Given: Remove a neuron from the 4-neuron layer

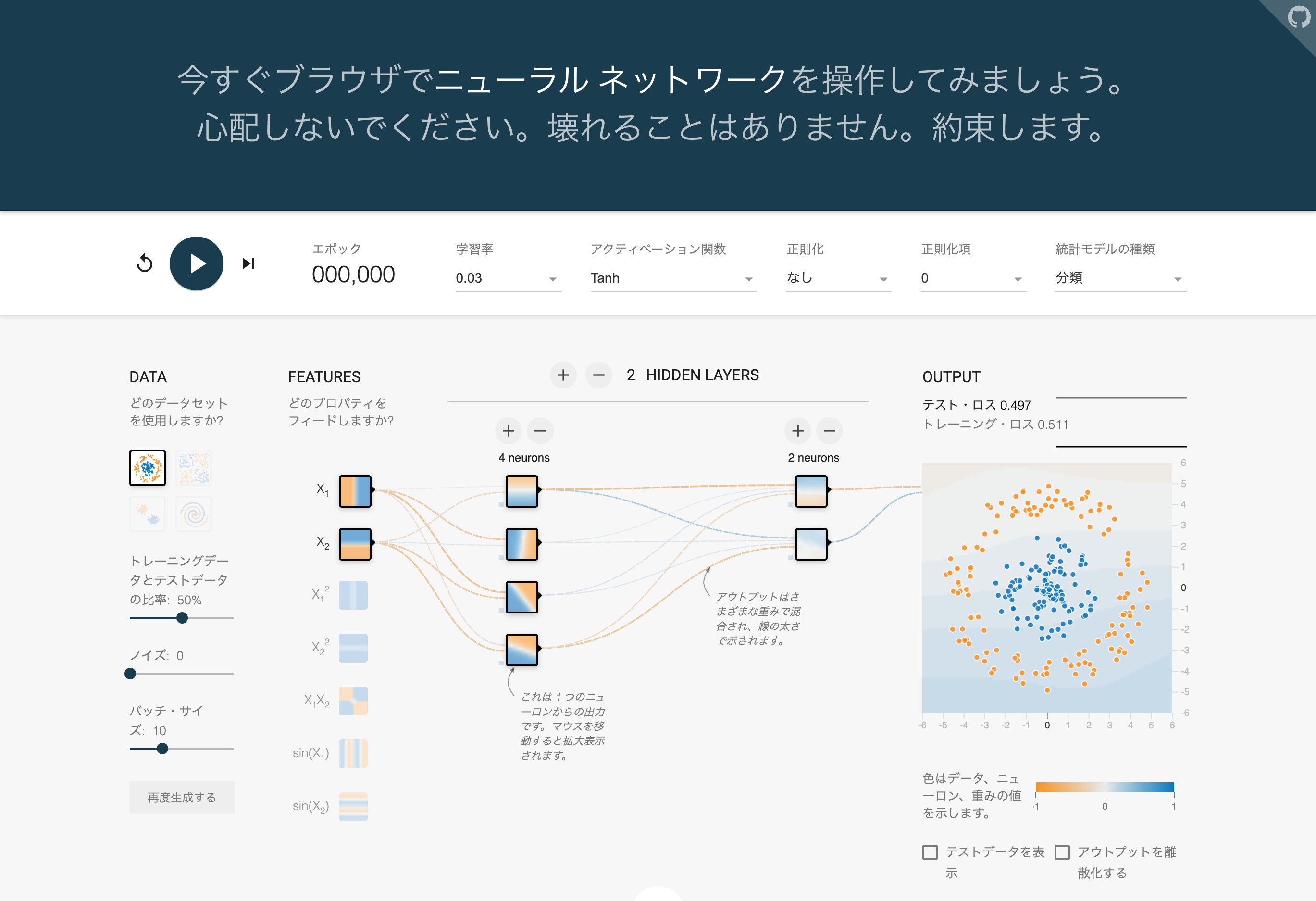Looking at the screenshot, I should point(540,430).
